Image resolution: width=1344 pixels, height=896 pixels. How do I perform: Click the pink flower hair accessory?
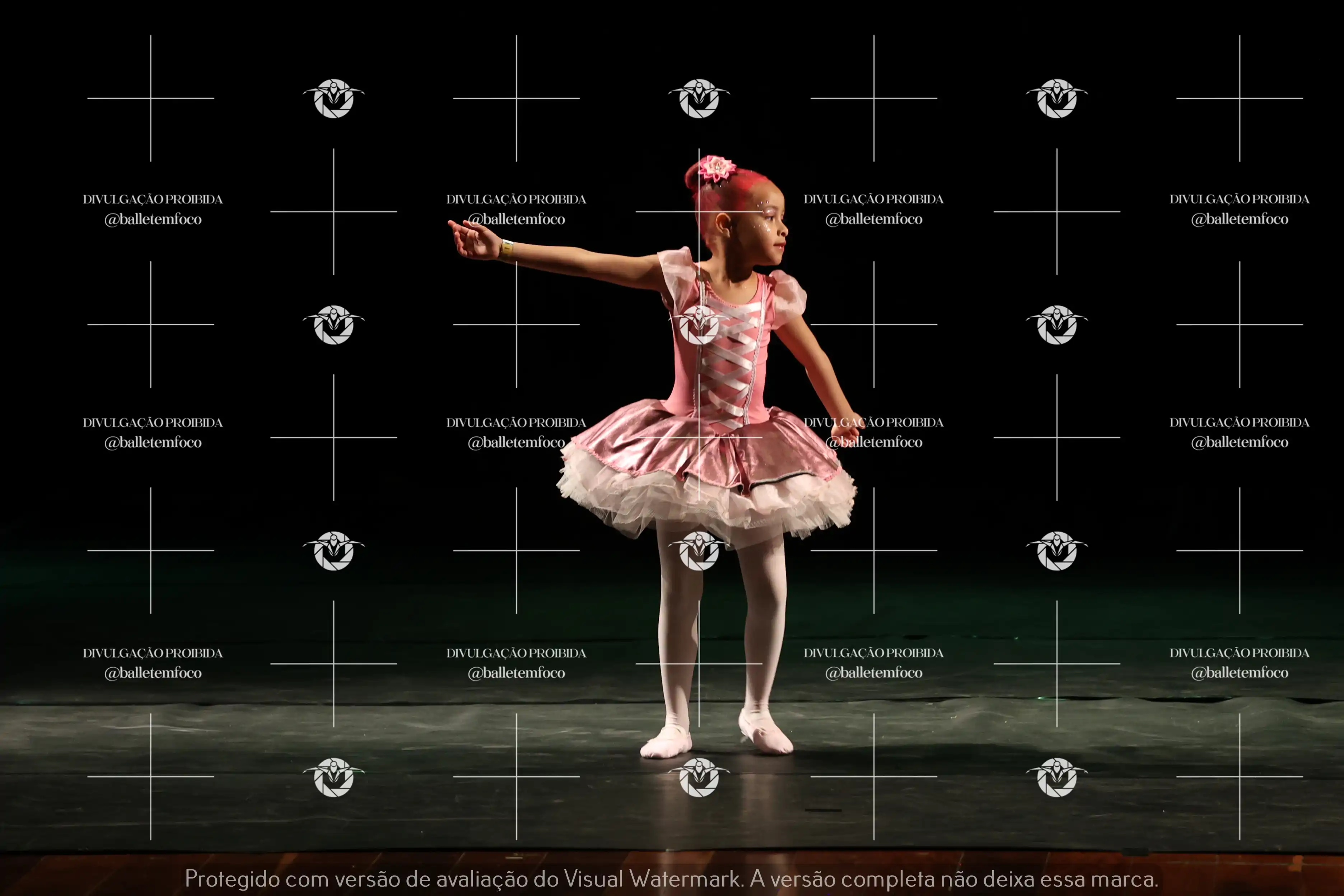click(717, 168)
